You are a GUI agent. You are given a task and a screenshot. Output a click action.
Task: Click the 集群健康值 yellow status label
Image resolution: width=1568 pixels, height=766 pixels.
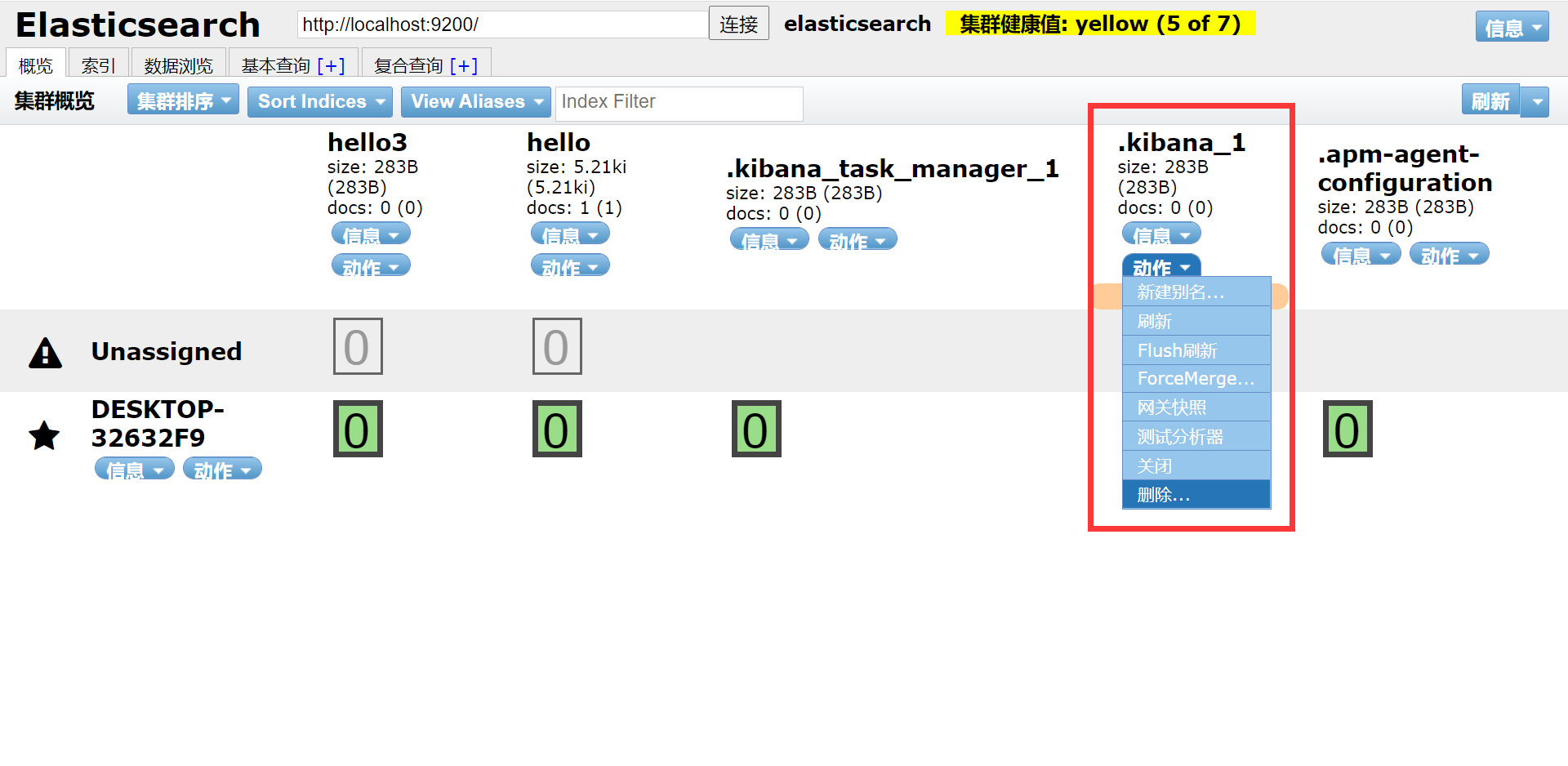(x=1100, y=24)
